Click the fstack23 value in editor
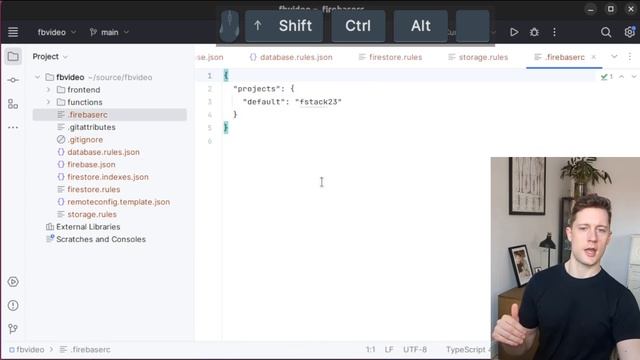The image size is (640, 360). point(318,102)
